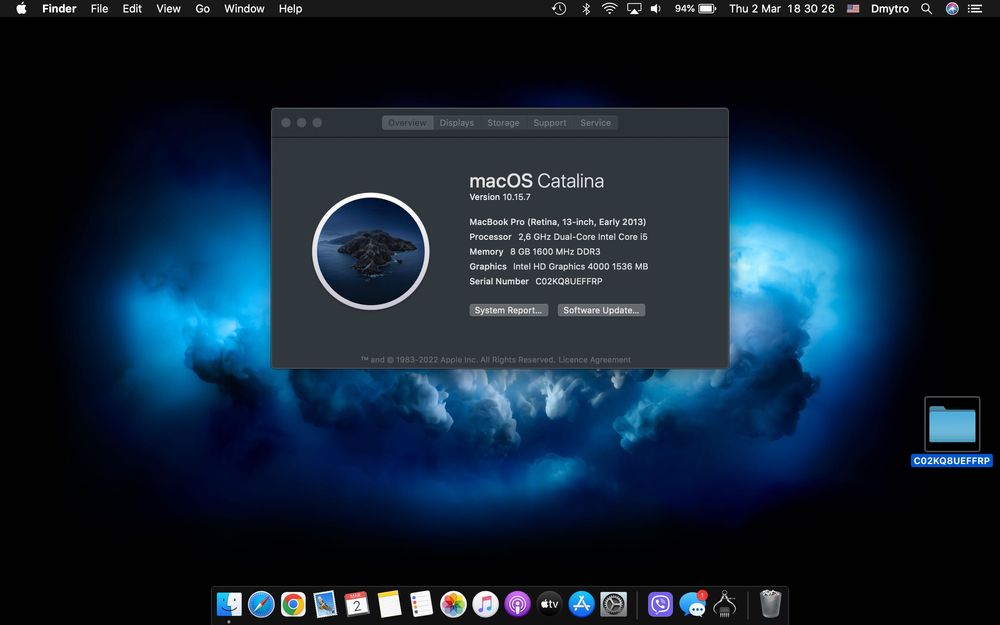Click the Version 10.15.7 text

click(x=500, y=197)
